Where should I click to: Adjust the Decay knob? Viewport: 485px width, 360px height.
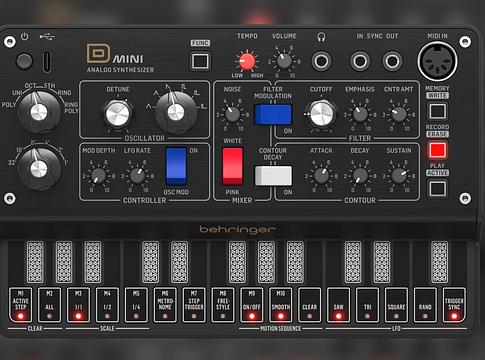(x=360, y=176)
